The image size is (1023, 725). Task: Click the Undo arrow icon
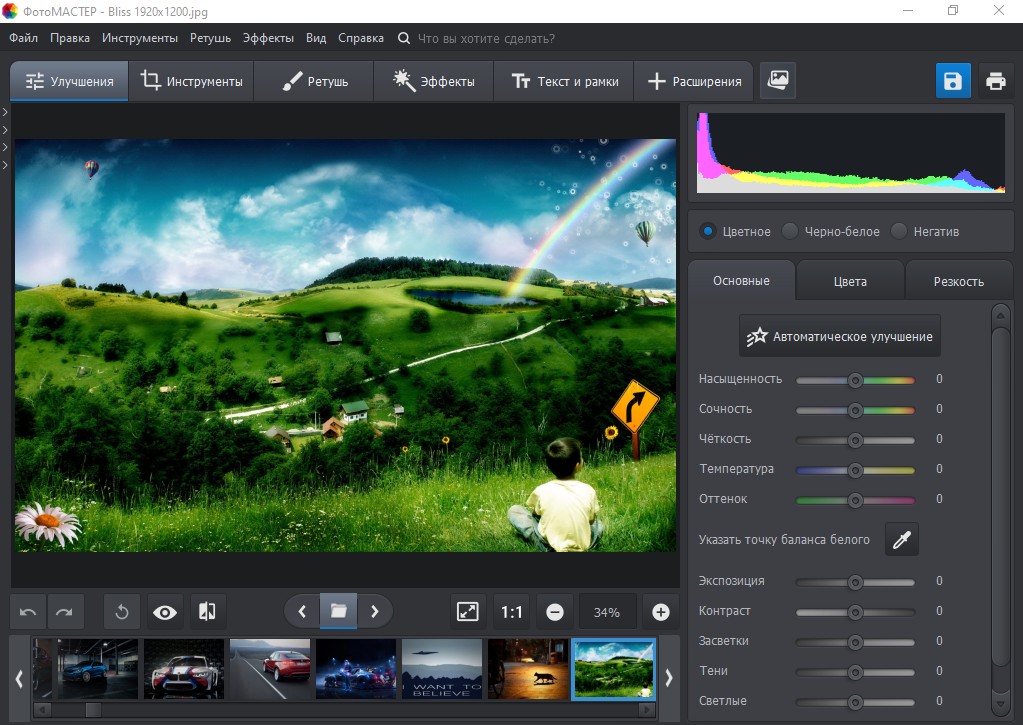pos(29,612)
